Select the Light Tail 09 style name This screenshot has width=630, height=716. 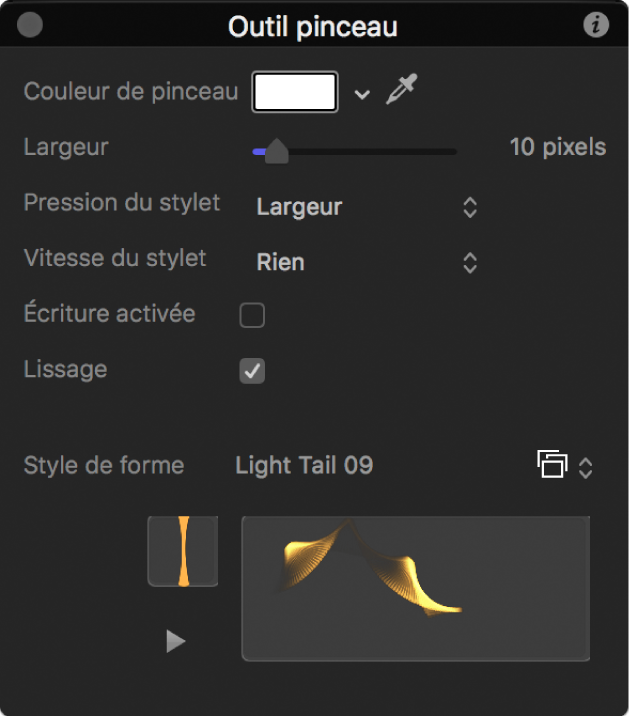tap(304, 465)
